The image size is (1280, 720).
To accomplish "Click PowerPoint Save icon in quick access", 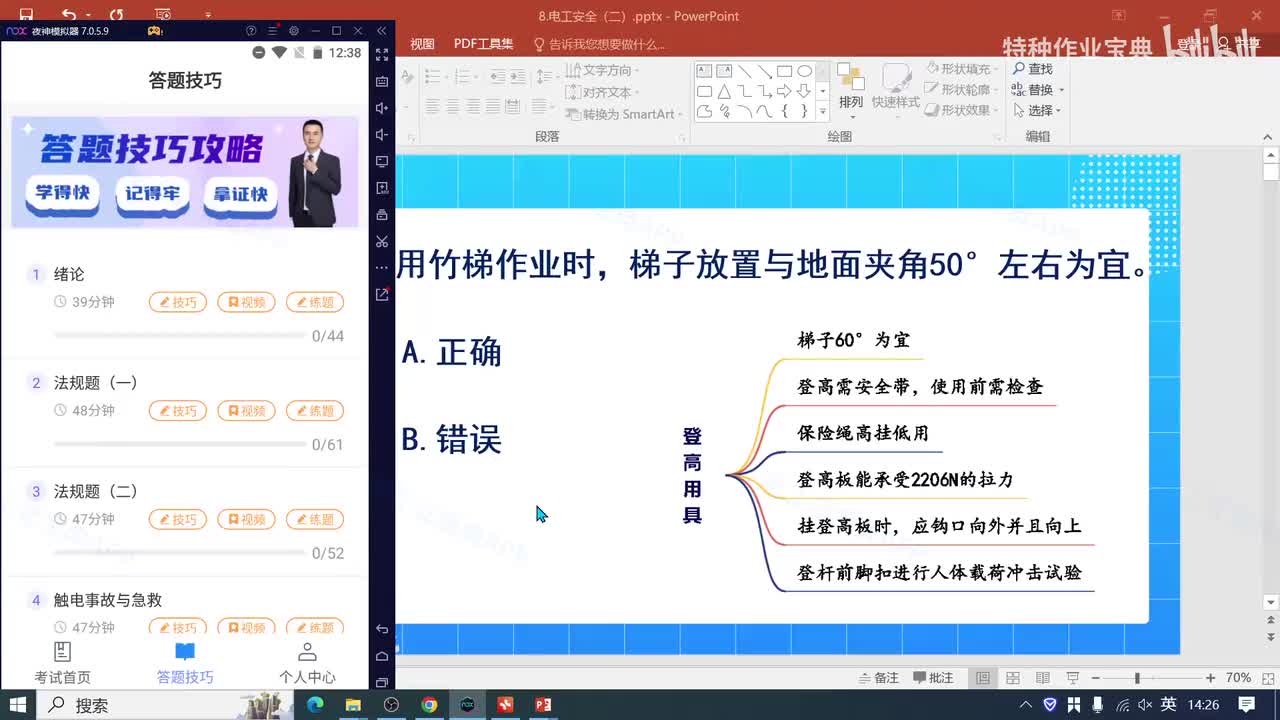I will point(26,15).
